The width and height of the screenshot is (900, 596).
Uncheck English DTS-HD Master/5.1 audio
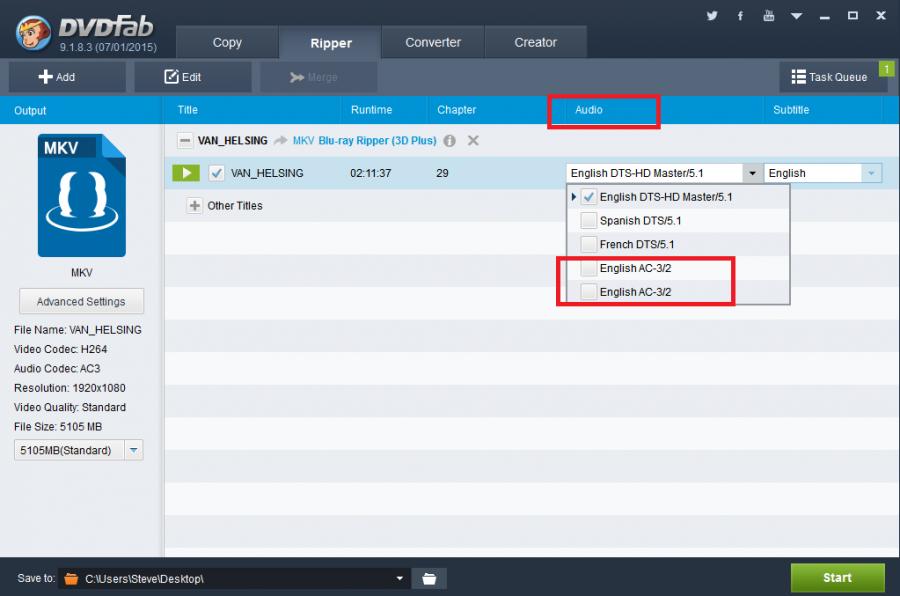(x=589, y=198)
